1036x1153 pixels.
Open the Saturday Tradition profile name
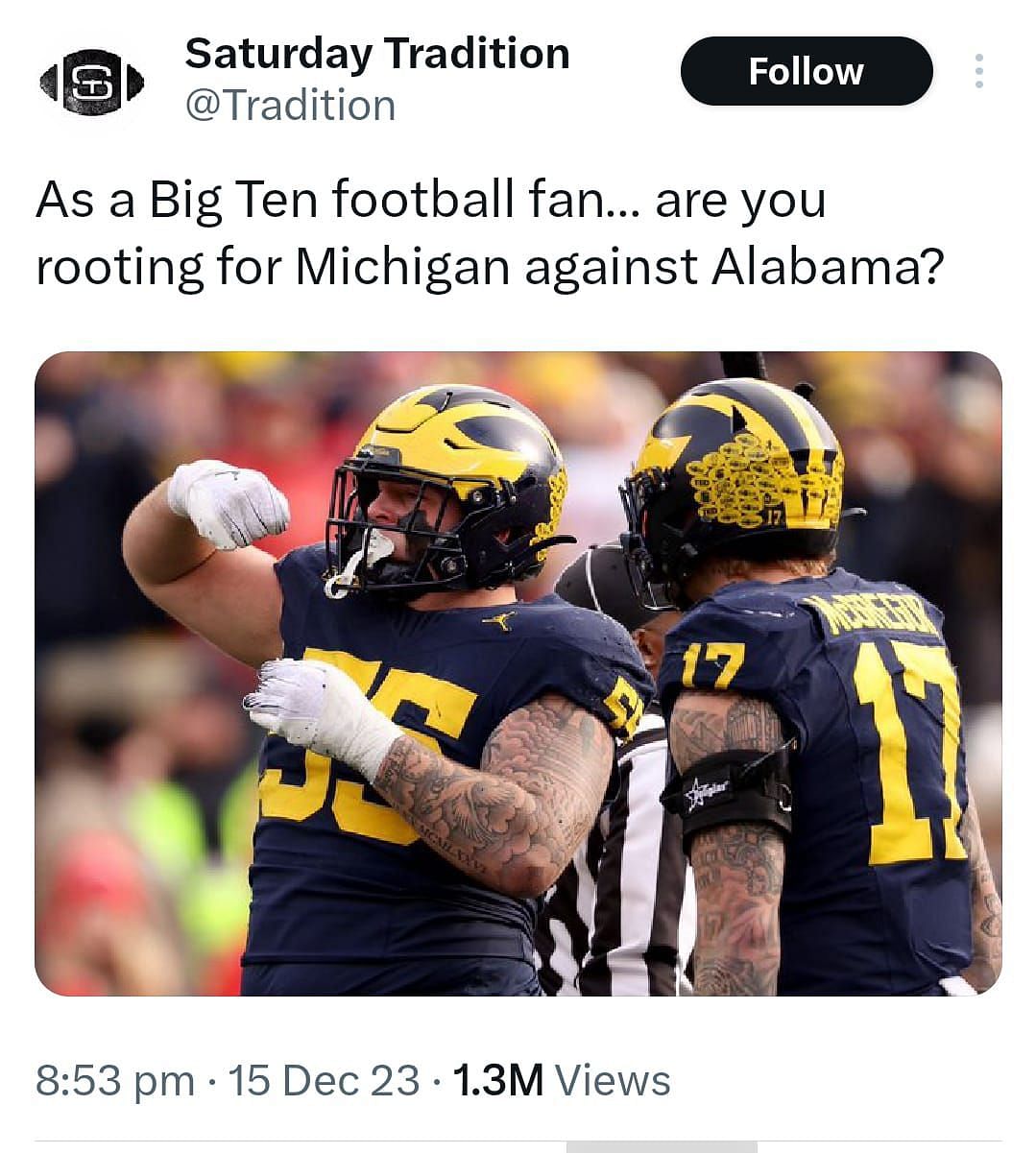coord(376,54)
